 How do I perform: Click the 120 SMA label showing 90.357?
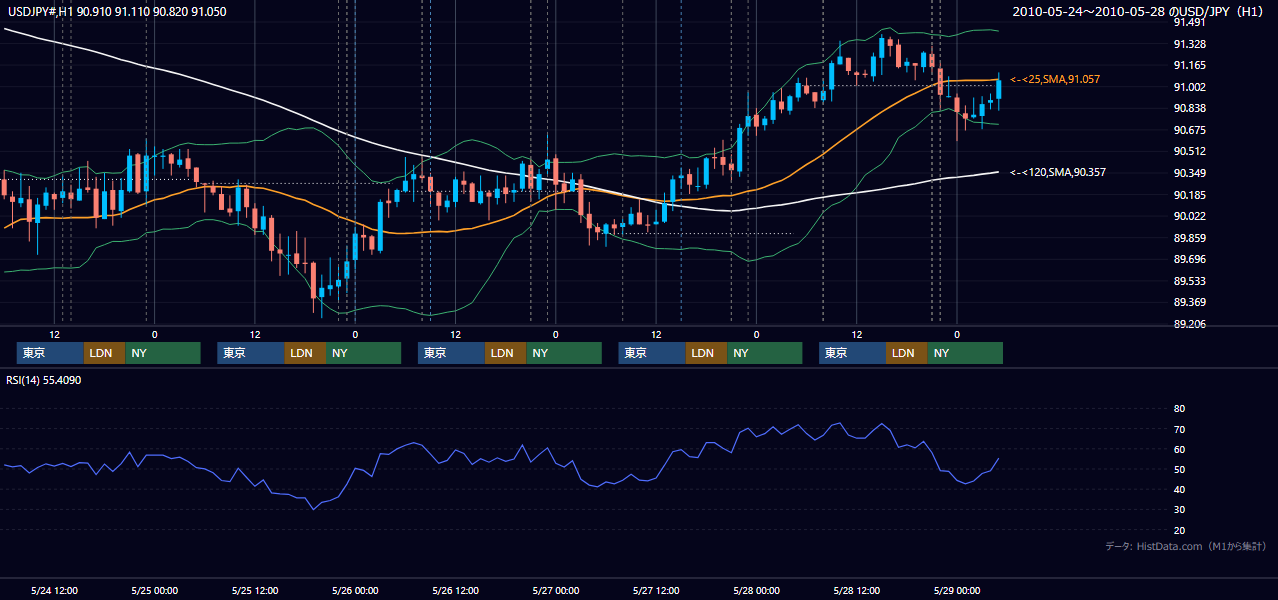[x=1058, y=172]
